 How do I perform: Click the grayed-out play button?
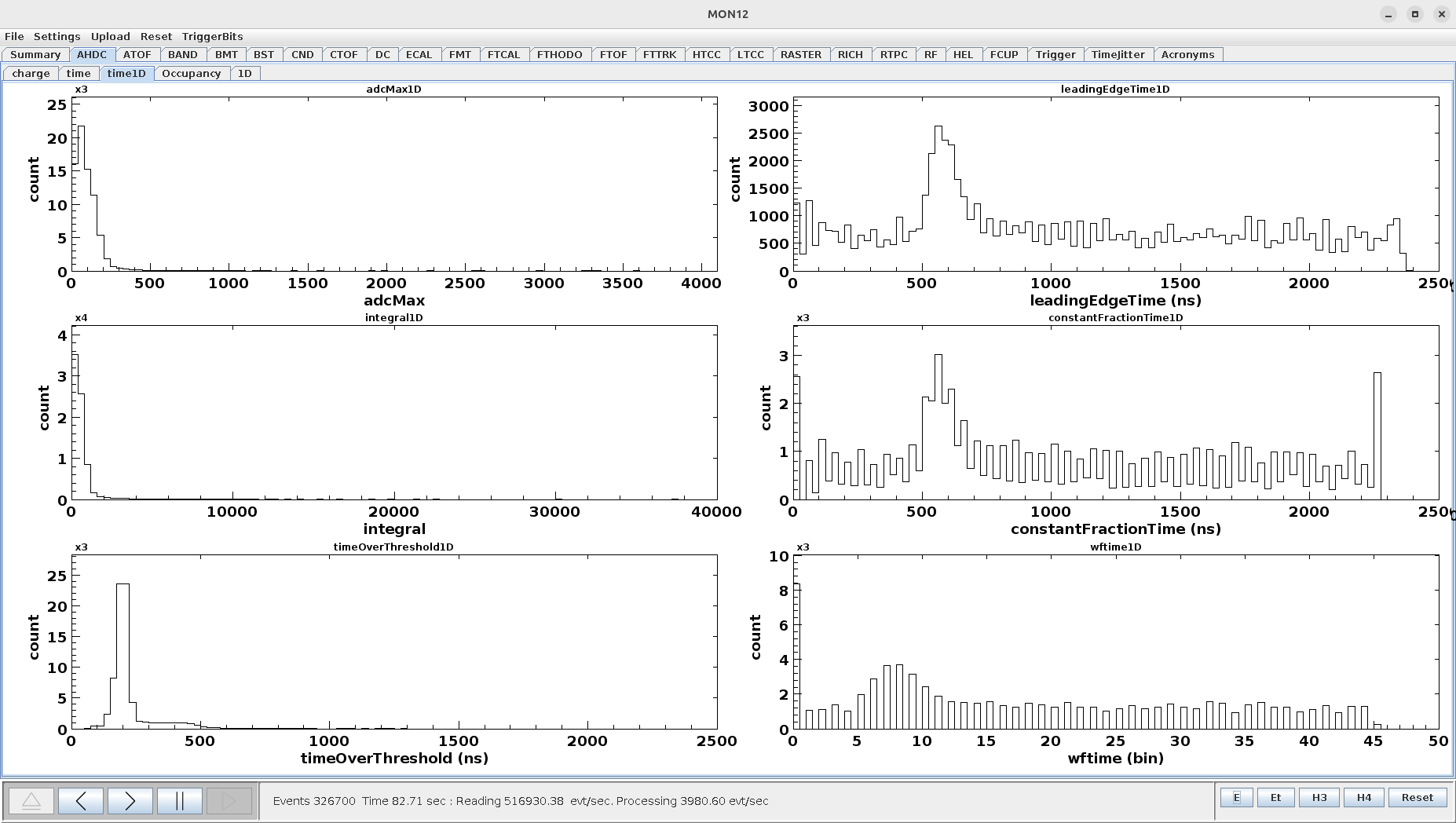coord(229,801)
